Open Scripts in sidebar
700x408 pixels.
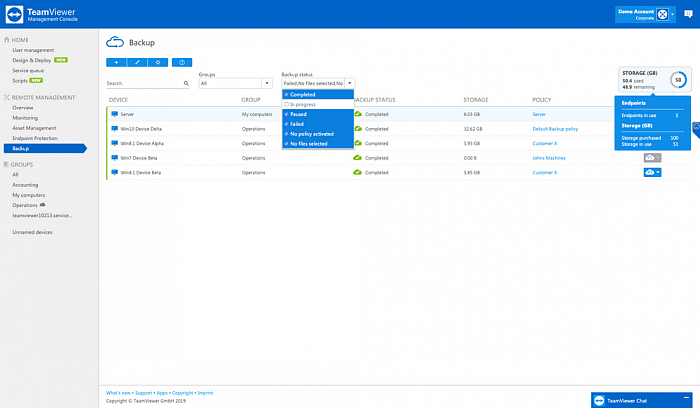pos(20,81)
